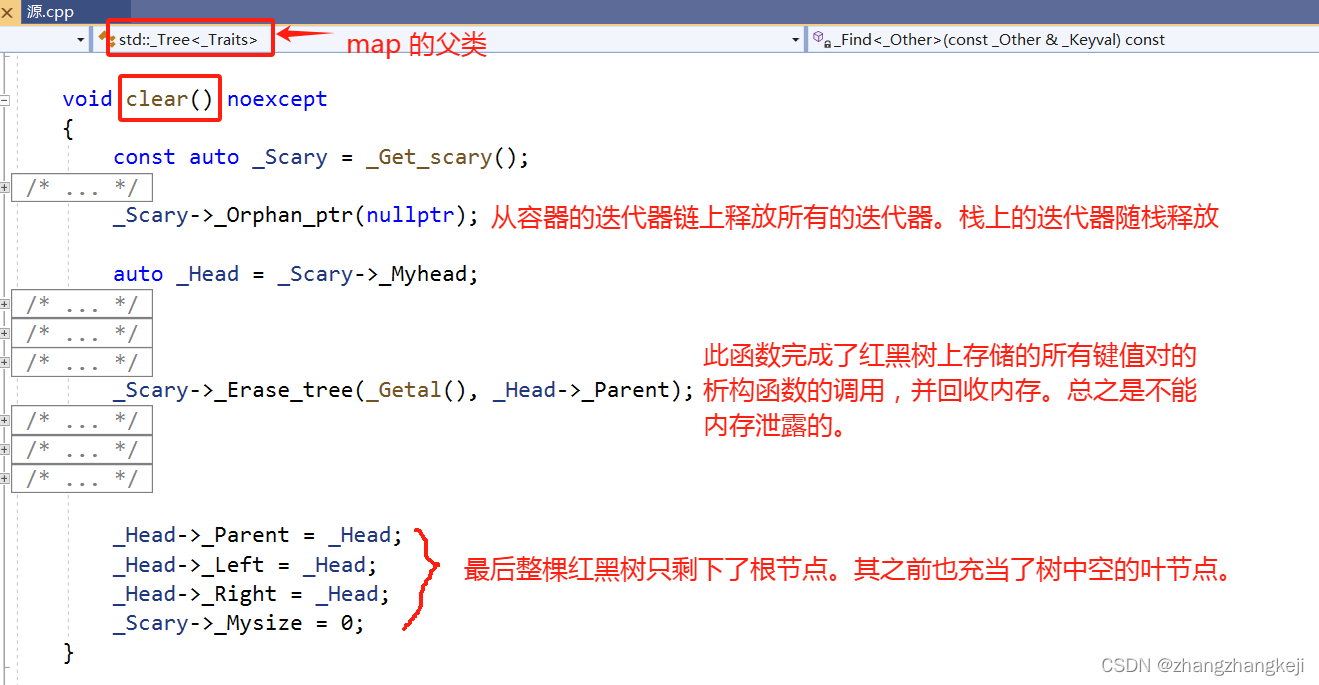This screenshot has width=1319, height=685.
Task: Click the _Head->_Parent = _Head; line
Action: click(258, 535)
